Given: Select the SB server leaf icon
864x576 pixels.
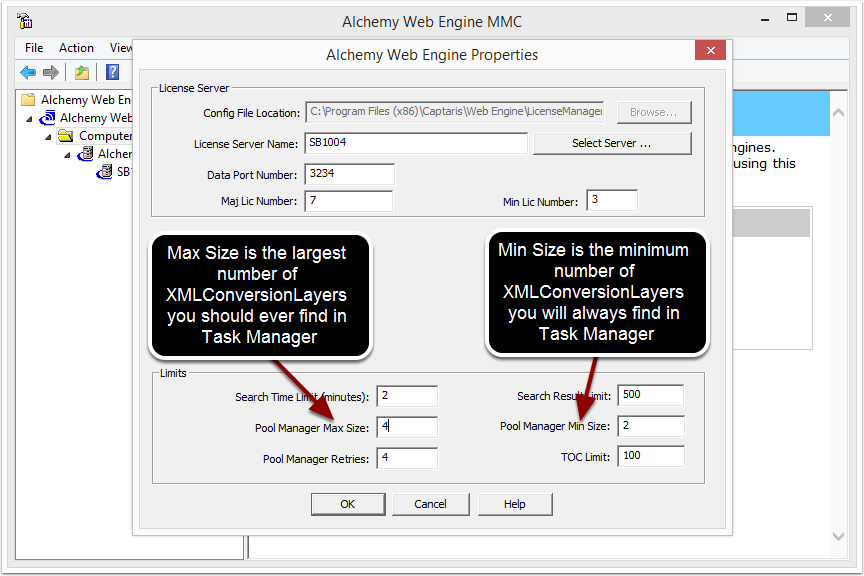Looking at the screenshot, I should [104, 172].
